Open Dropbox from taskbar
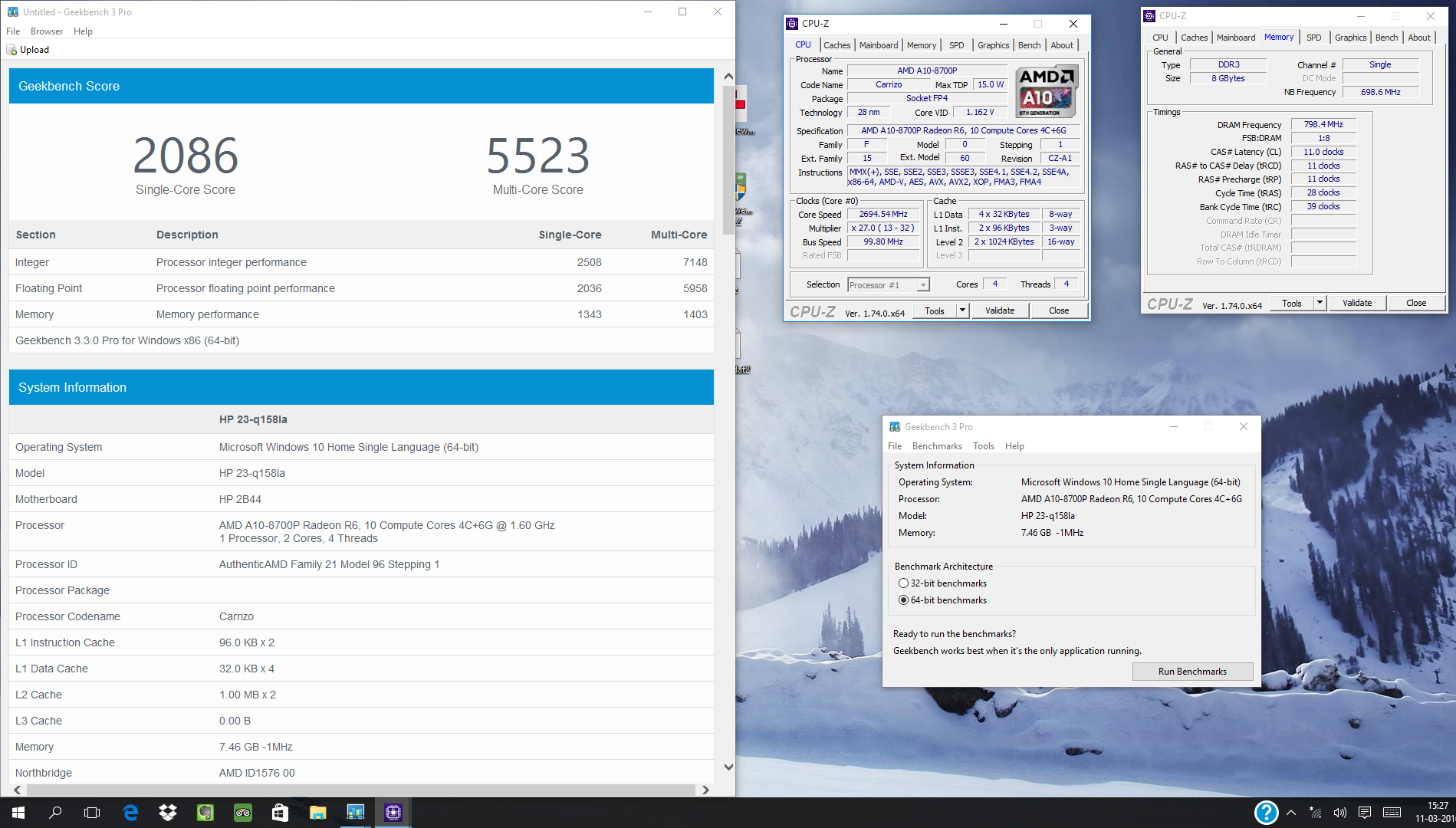1456x828 pixels. [x=168, y=813]
